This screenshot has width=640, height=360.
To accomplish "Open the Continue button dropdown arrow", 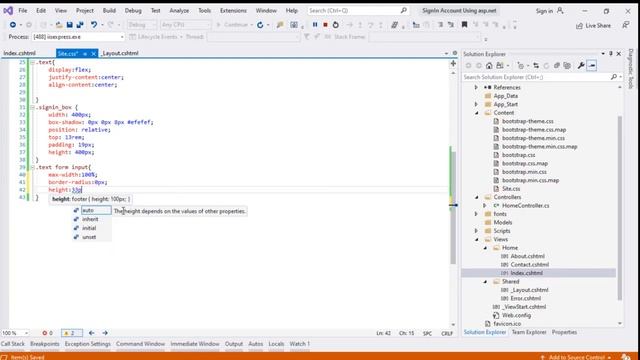I will click(x=251, y=25).
